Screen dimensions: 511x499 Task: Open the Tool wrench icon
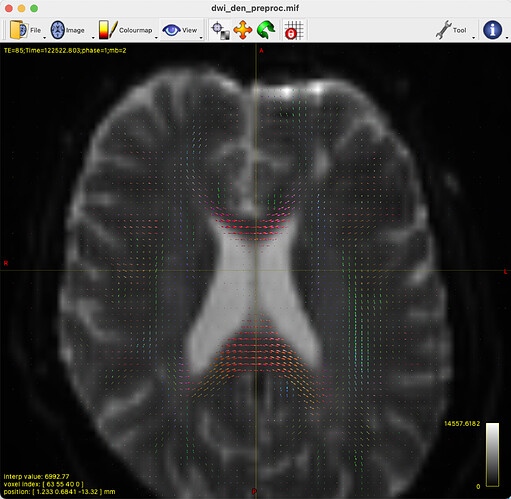[444, 30]
